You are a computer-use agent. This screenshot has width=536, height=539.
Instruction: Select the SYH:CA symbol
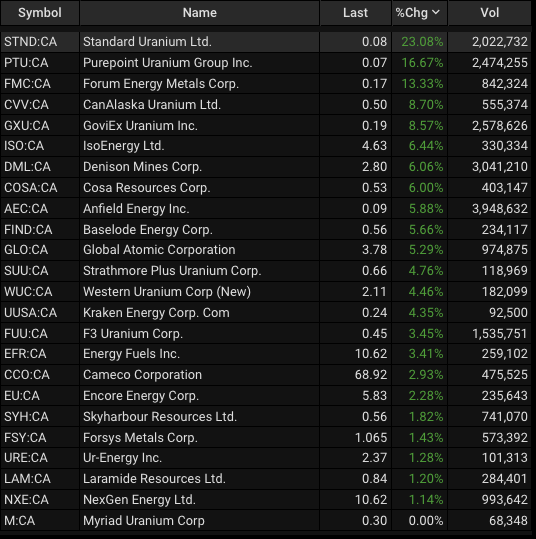26,417
